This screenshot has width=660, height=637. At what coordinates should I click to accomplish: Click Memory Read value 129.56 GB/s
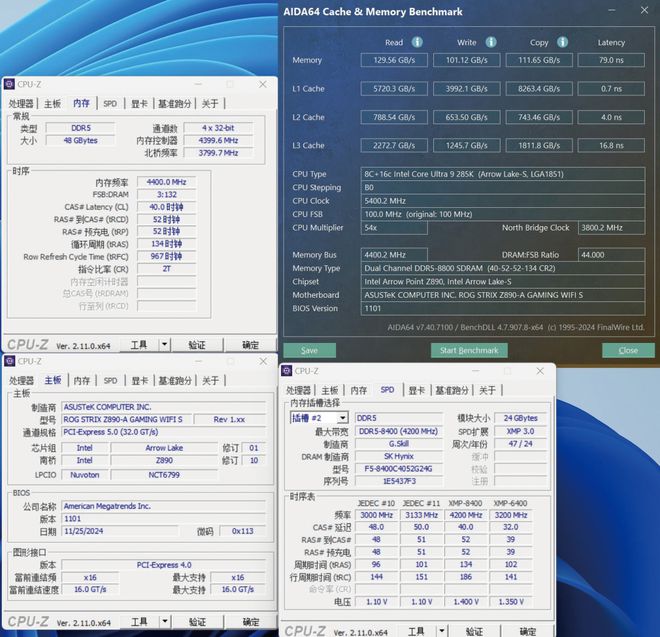pyautogui.click(x=394, y=60)
